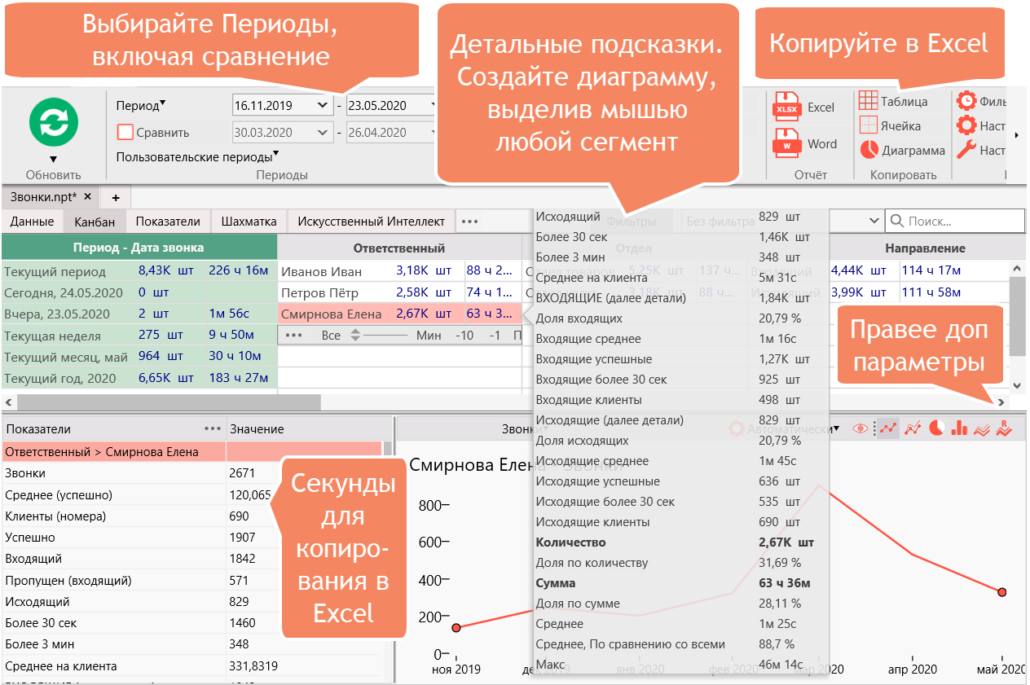Select the Текущий год, 2020 row
This screenshot has height=685, width=1030.
click(x=139, y=378)
